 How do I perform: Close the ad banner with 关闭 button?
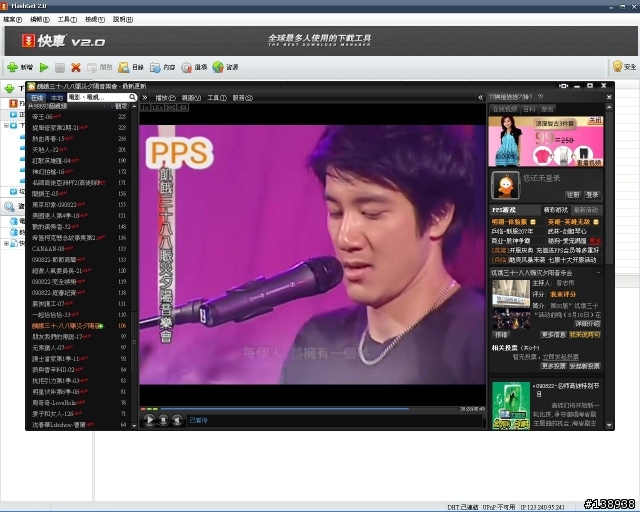tap(595, 120)
